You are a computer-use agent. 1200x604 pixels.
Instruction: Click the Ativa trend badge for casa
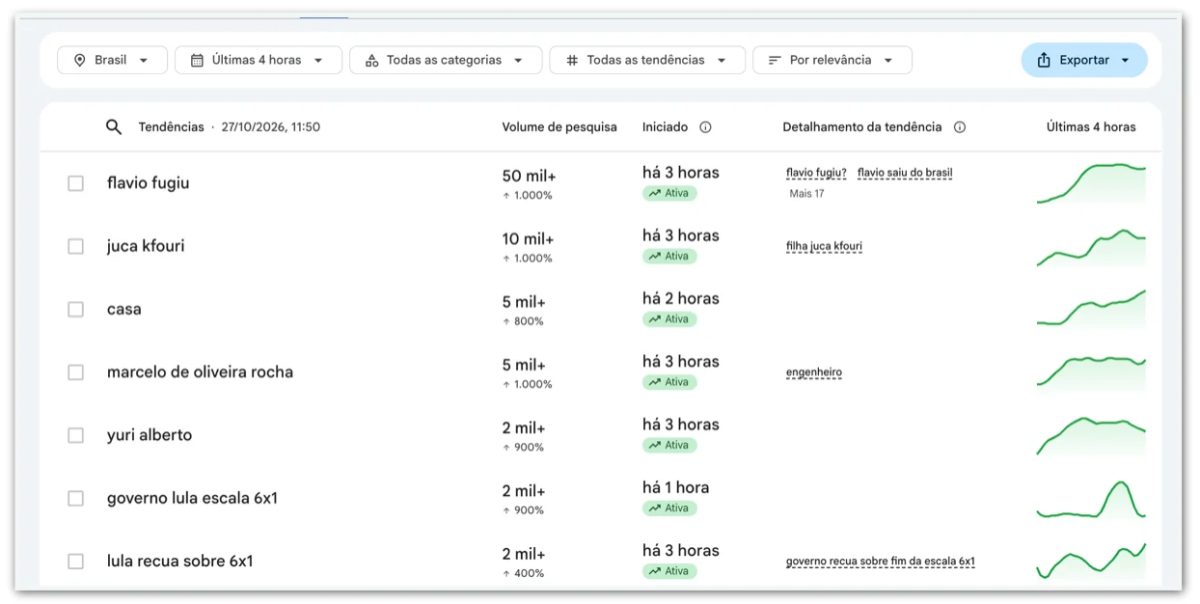point(669,319)
